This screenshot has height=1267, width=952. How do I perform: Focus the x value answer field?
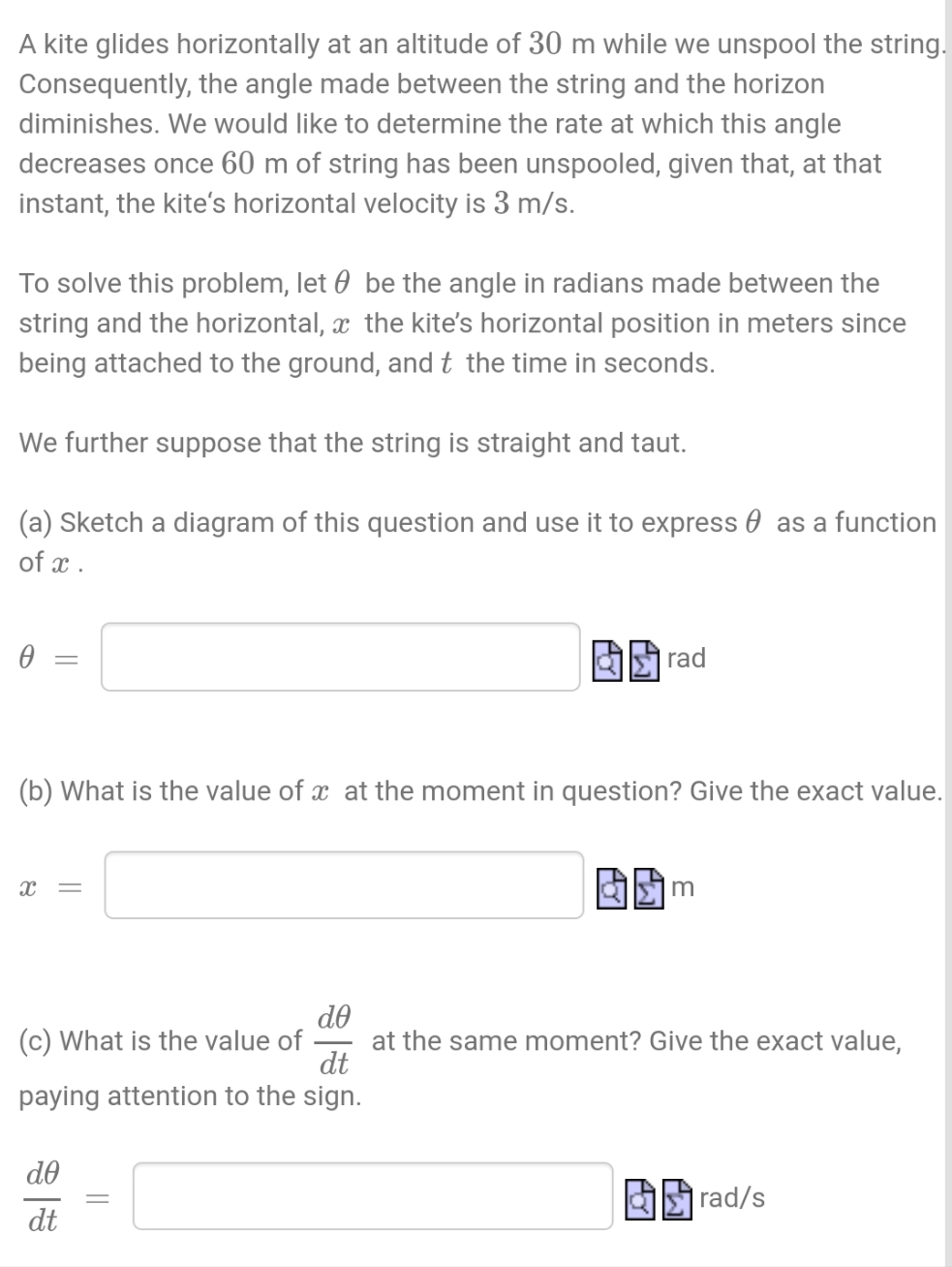344,886
